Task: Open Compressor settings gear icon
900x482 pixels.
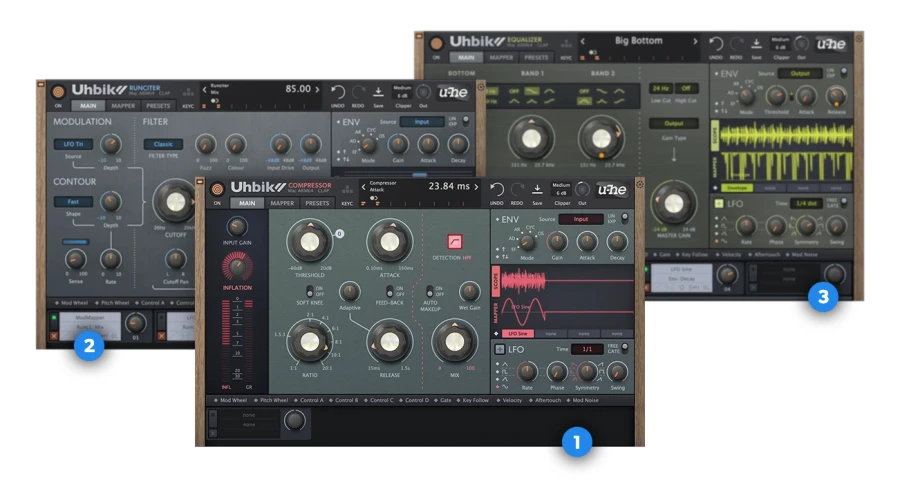Action: [640, 184]
